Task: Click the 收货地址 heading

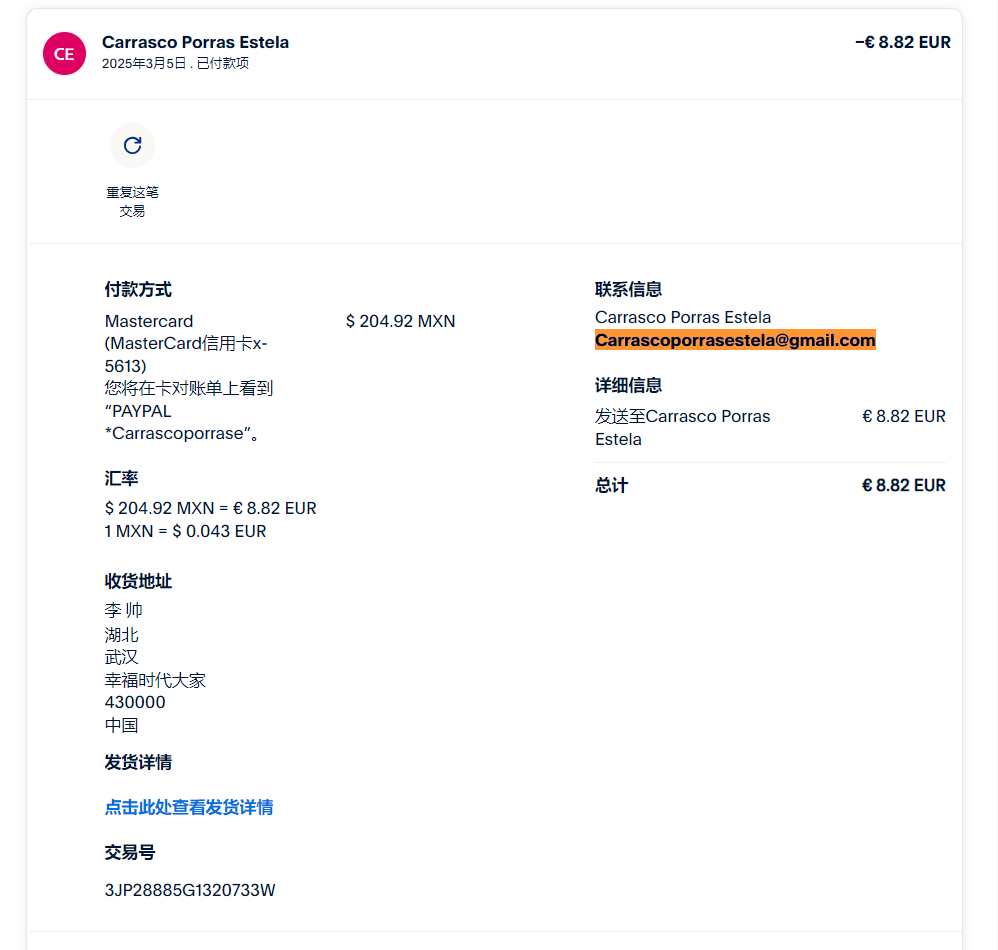Action: (138, 581)
